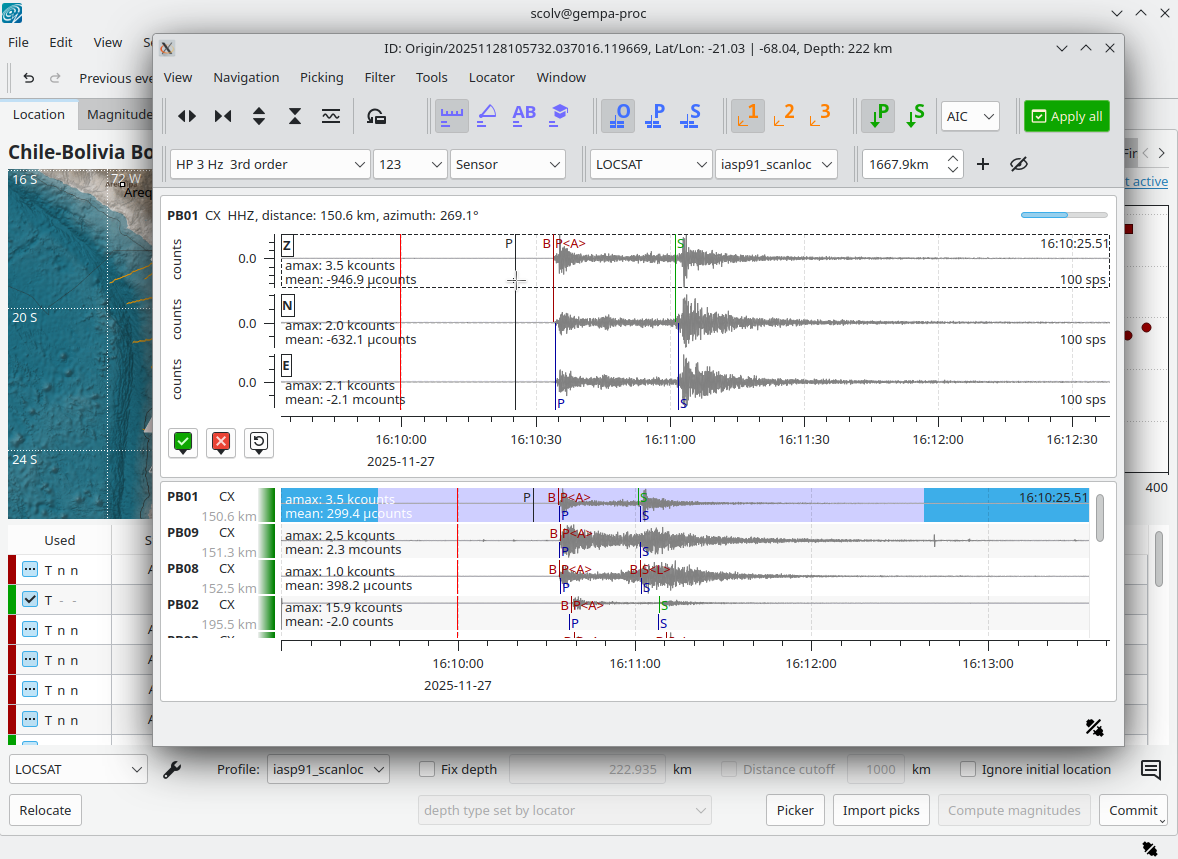Select the green S phase picking tool
The width and height of the screenshot is (1178, 859).
[914, 116]
